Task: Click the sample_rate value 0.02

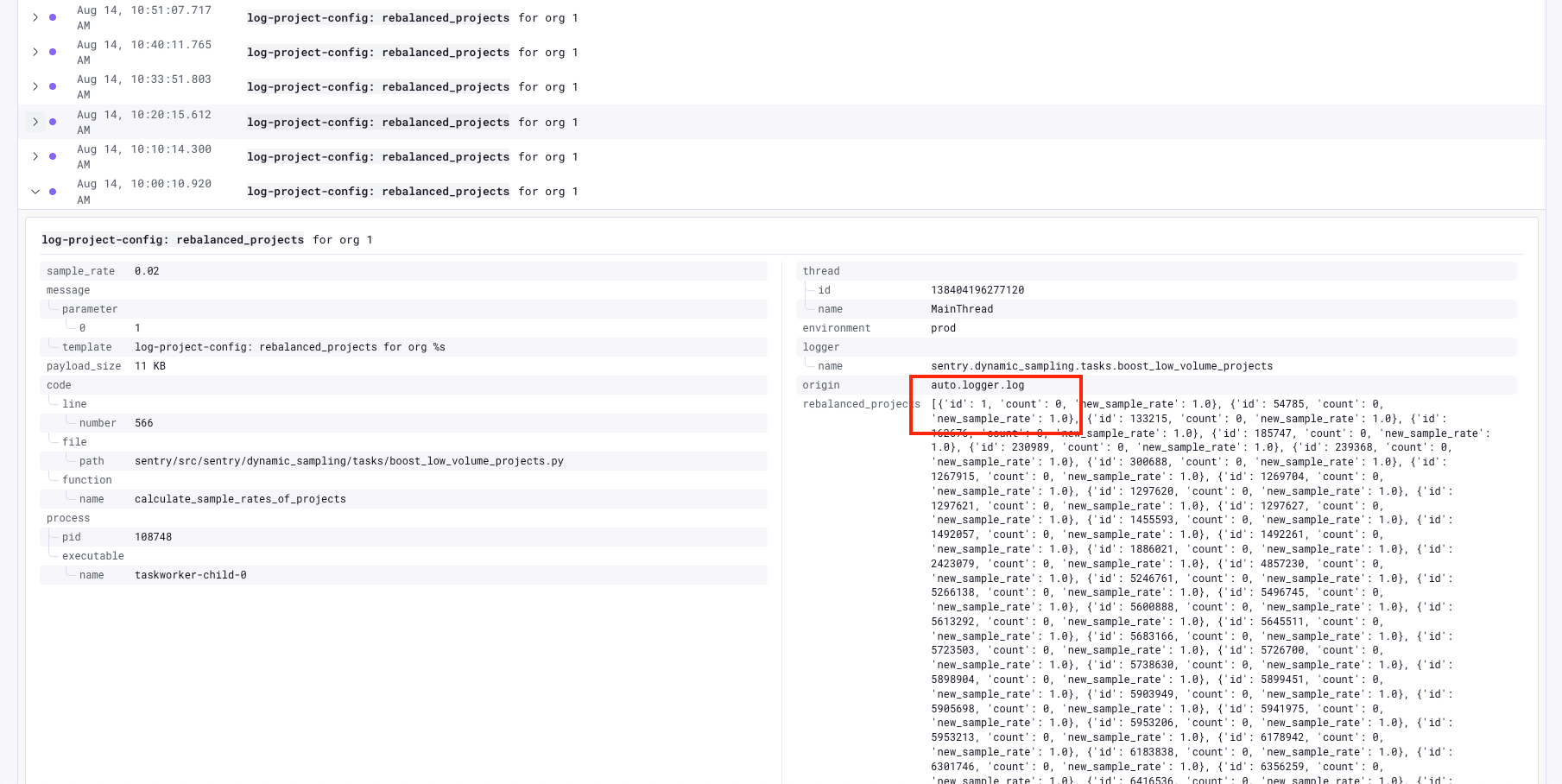Action: pyautogui.click(x=147, y=271)
